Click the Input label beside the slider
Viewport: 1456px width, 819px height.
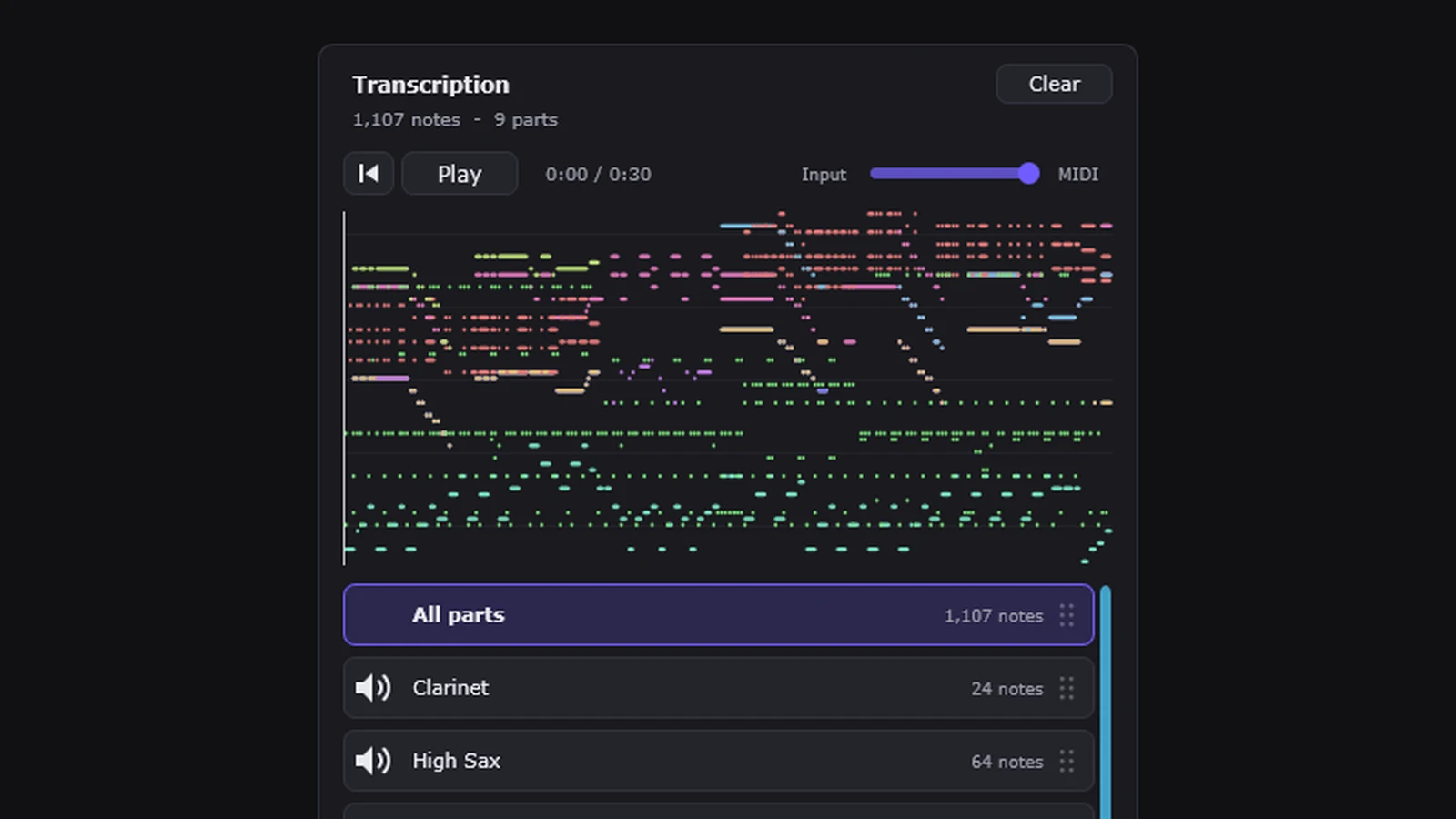(824, 175)
